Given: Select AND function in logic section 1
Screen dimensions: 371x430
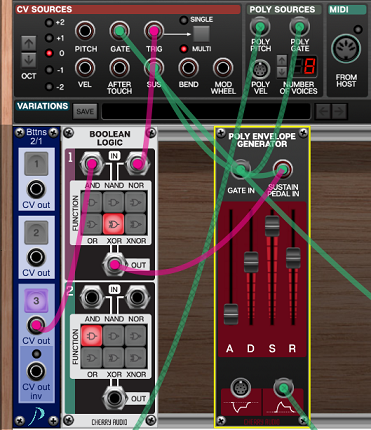Looking at the screenshot, I should pos(92,202).
